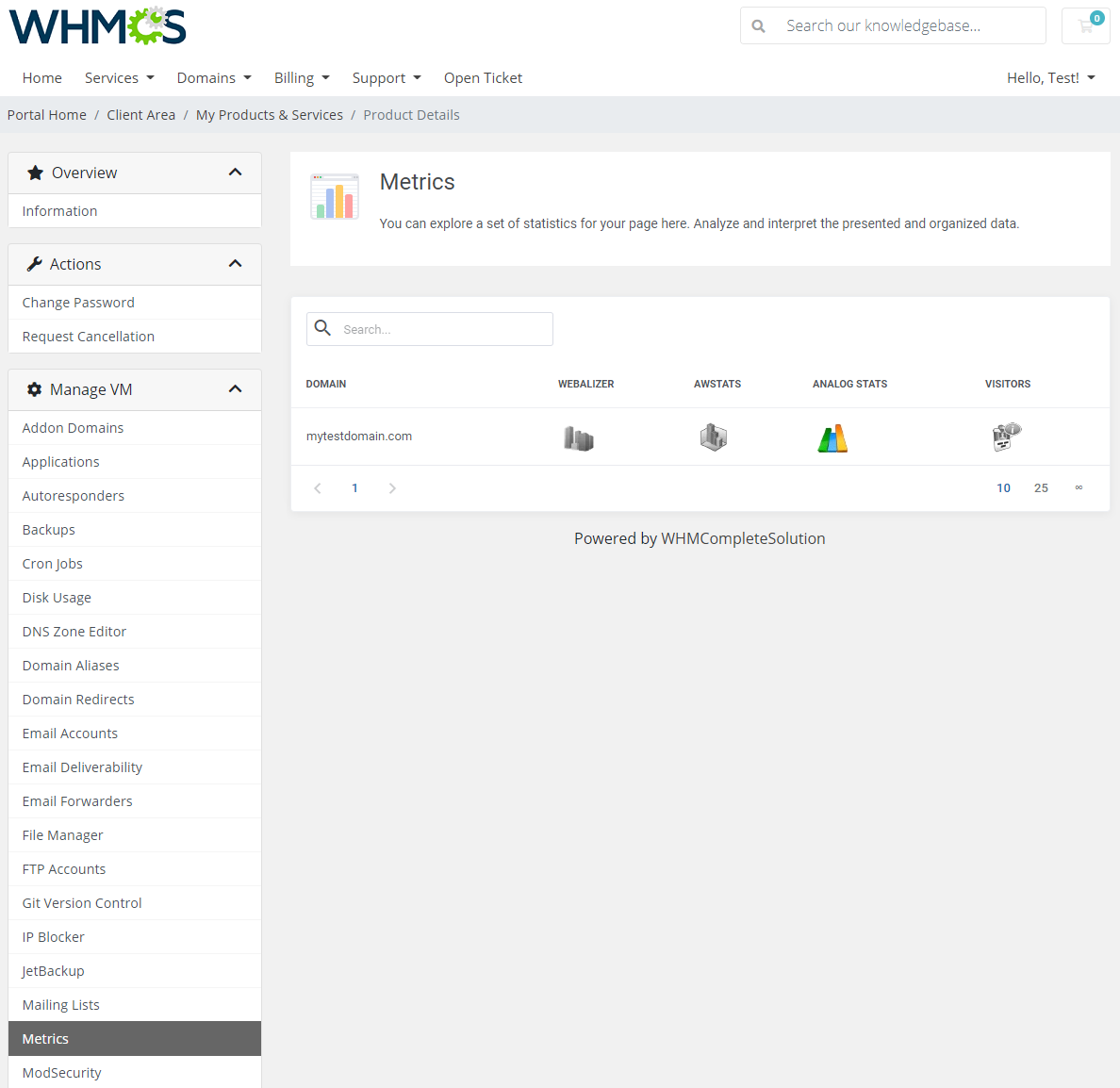1120x1088 pixels.
Task: Collapse the Actions section
Action: (x=235, y=264)
